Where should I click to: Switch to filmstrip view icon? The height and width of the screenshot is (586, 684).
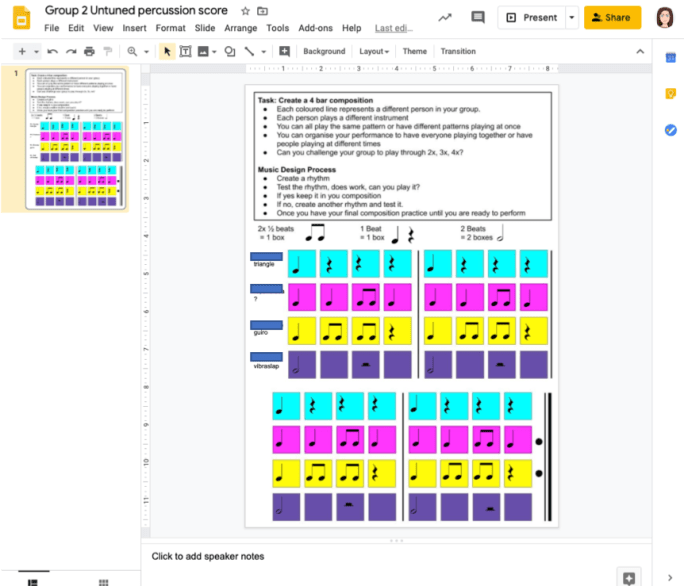(x=33, y=582)
